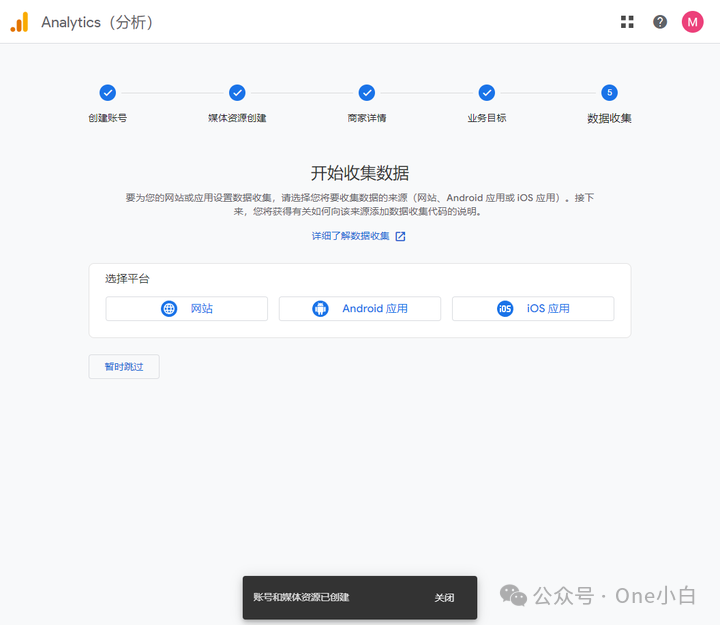Click the 数据收集 step label
The height and width of the screenshot is (625, 720).
tap(609, 118)
